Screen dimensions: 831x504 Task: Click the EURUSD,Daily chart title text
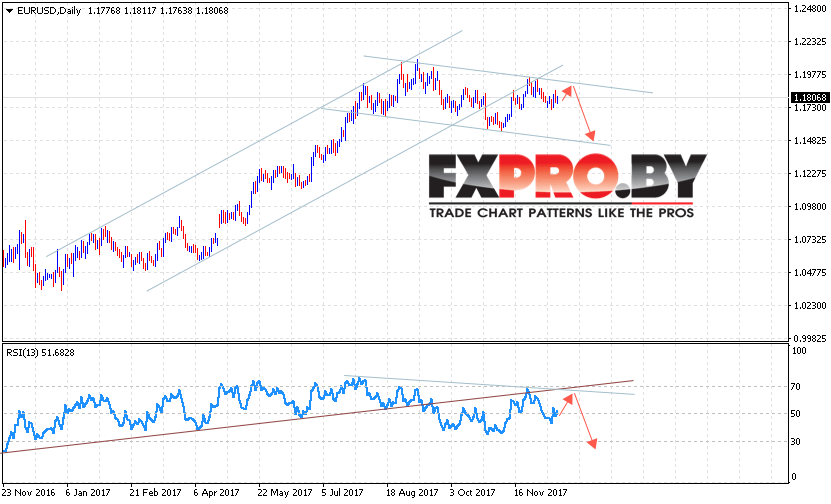49,11
